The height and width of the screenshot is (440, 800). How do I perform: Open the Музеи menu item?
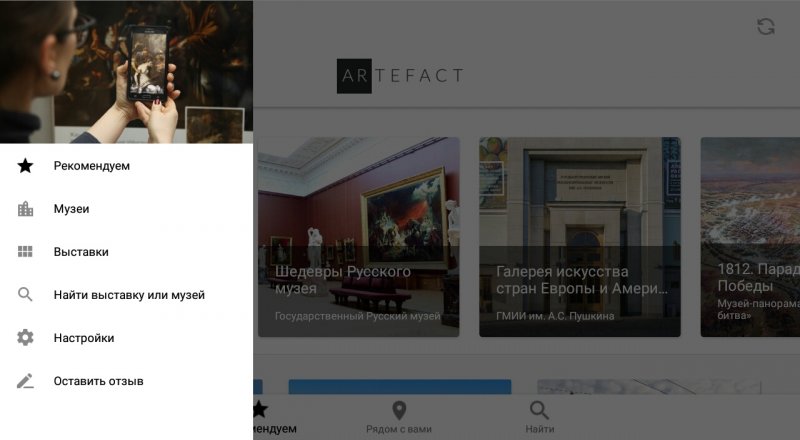127,209
